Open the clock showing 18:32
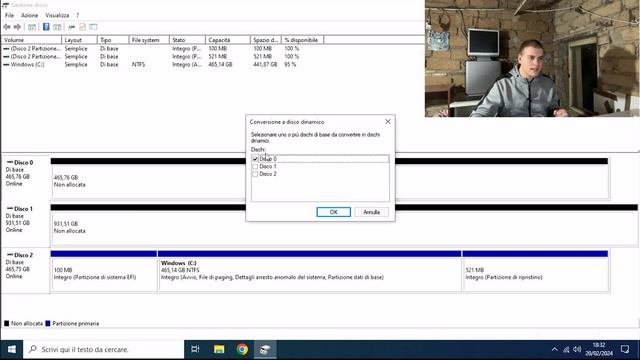Screen dimensions: 640x360 (x=599, y=349)
